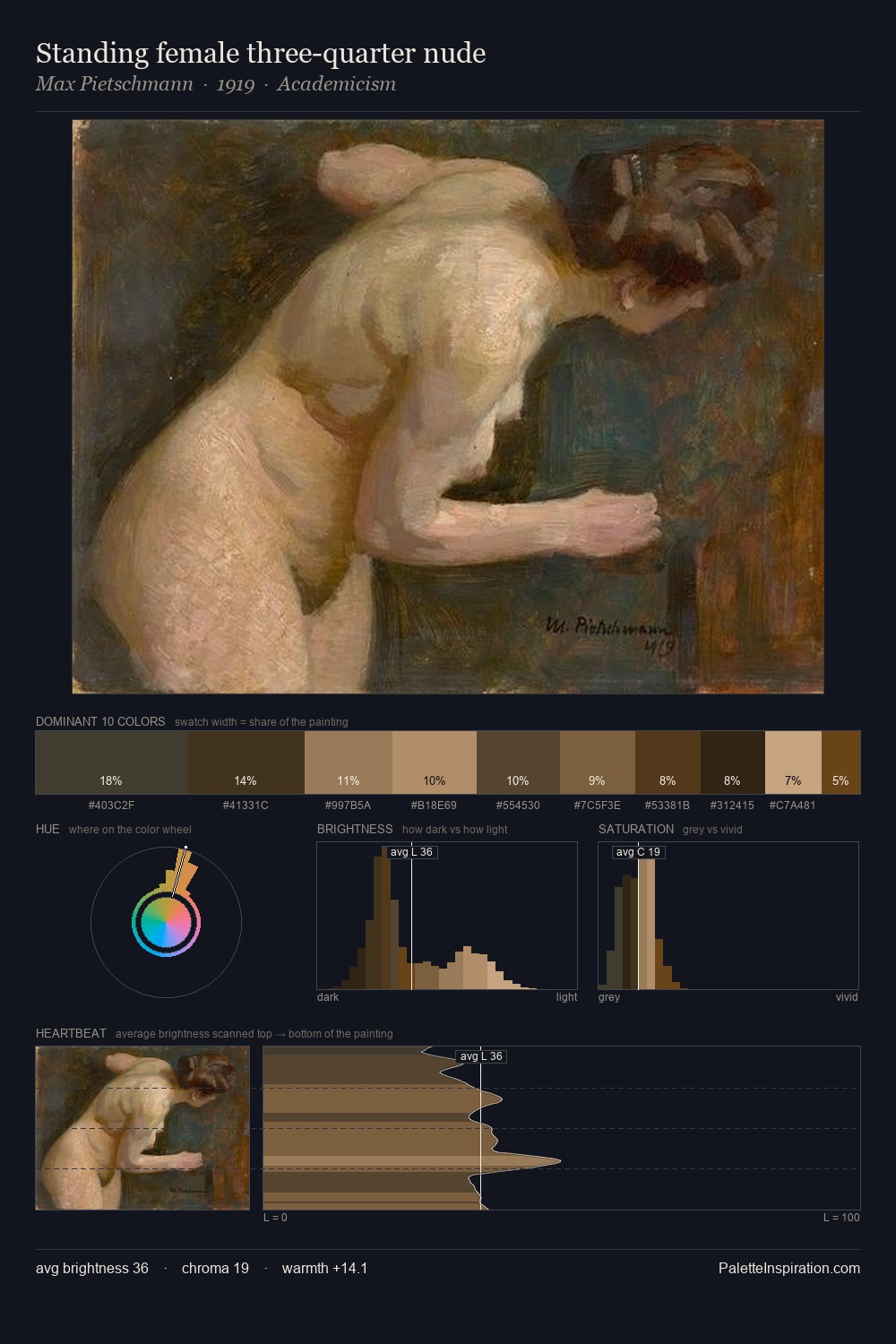Click the 'light' axis label
The width and height of the screenshot is (896, 1344).
566,997
